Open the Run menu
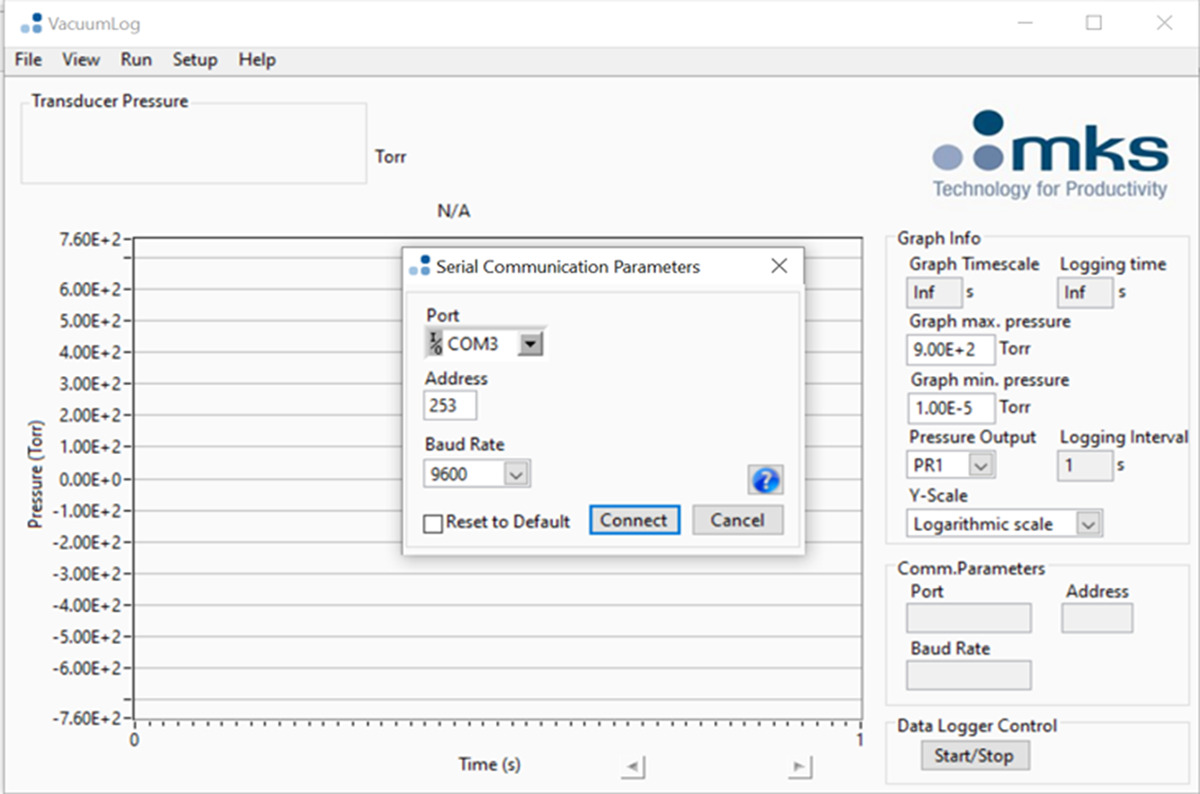The width and height of the screenshot is (1200, 794). tap(136, 60)
